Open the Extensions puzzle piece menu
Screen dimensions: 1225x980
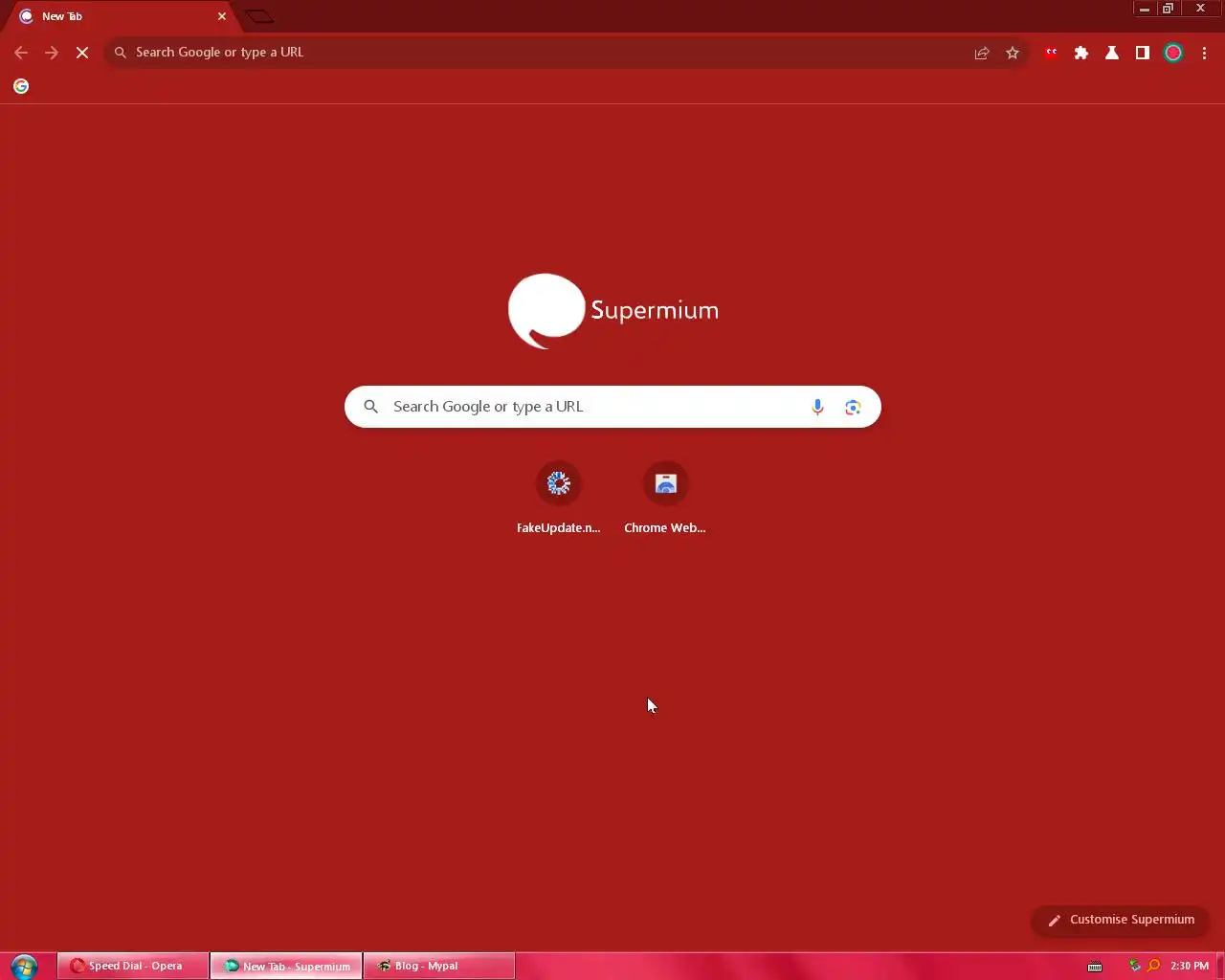click(x=1081, y=53)
